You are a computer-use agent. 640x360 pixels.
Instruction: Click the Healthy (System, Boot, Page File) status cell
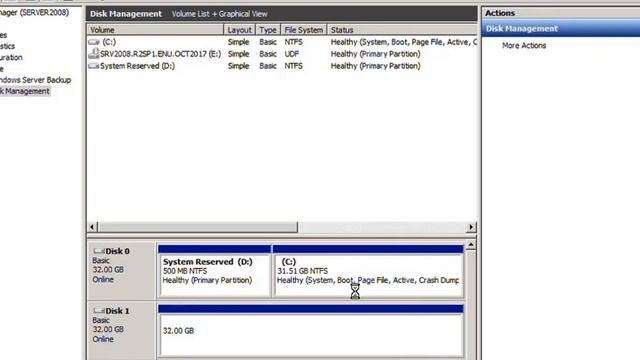click(x=403, y=42)
